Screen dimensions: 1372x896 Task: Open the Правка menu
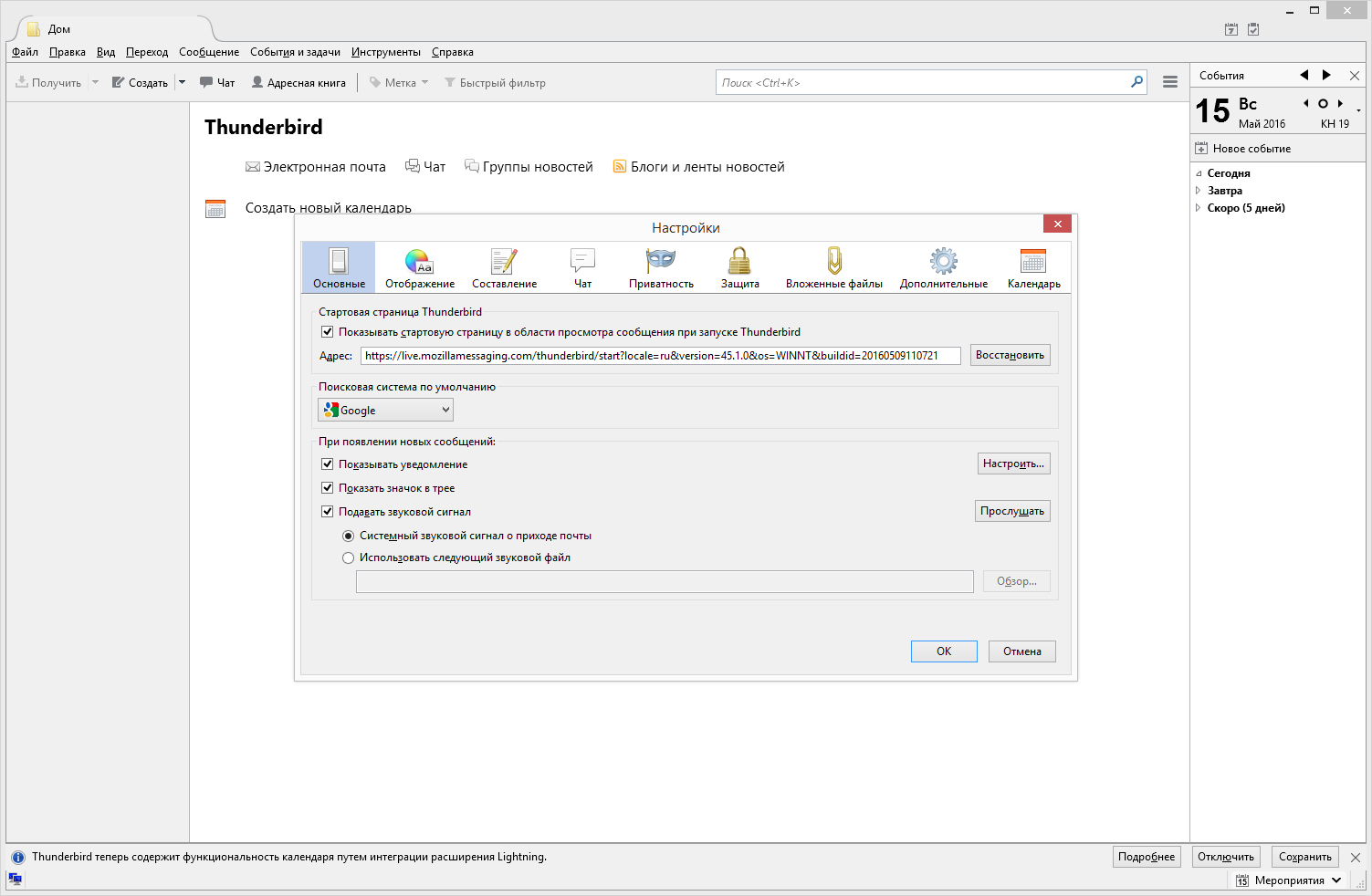[x=68, y=52]
